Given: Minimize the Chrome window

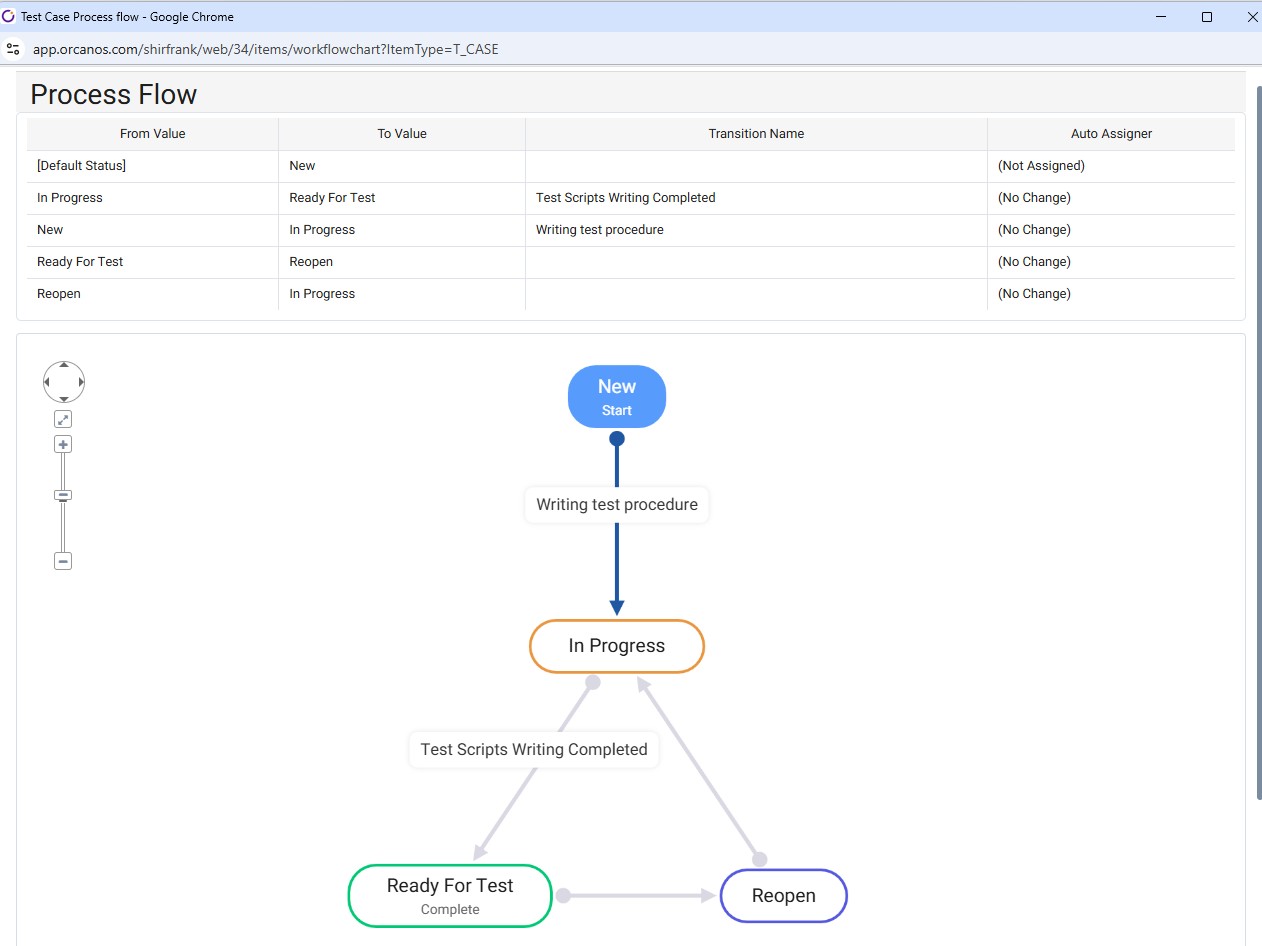Looking at the screenshot, I should (x=1162, y=16).
